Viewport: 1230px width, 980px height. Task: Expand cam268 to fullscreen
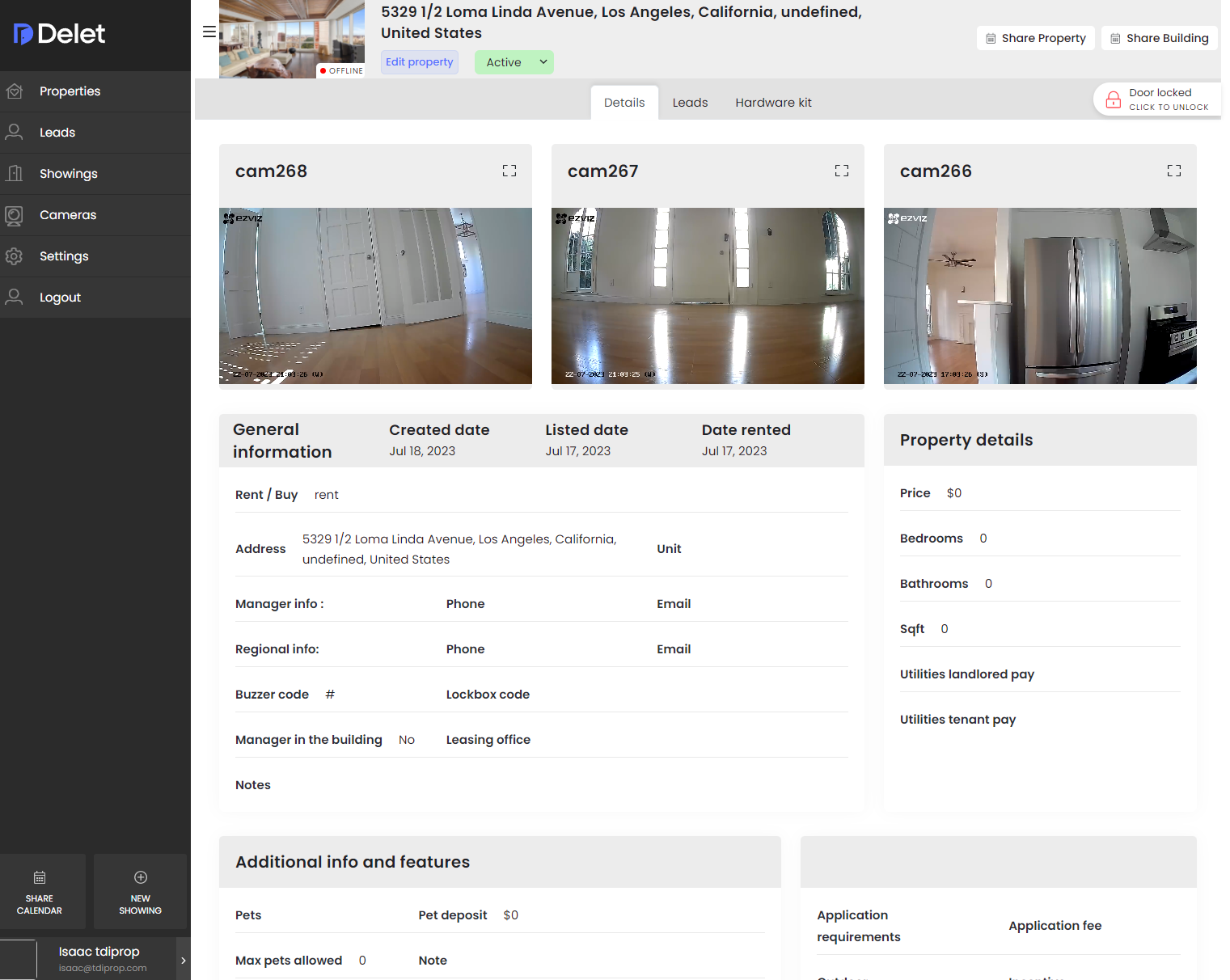509,171
